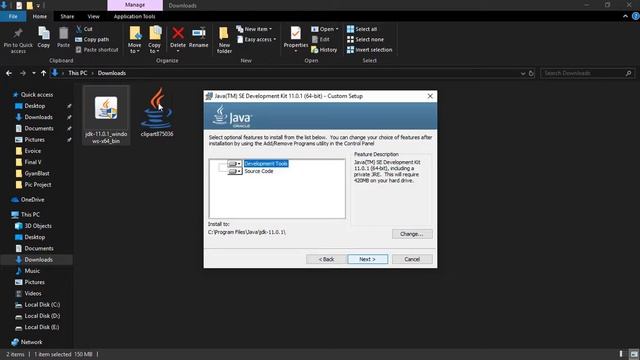640x360 pixels.
Task: Click Edit in the ribbon
Action: point(320,39)
